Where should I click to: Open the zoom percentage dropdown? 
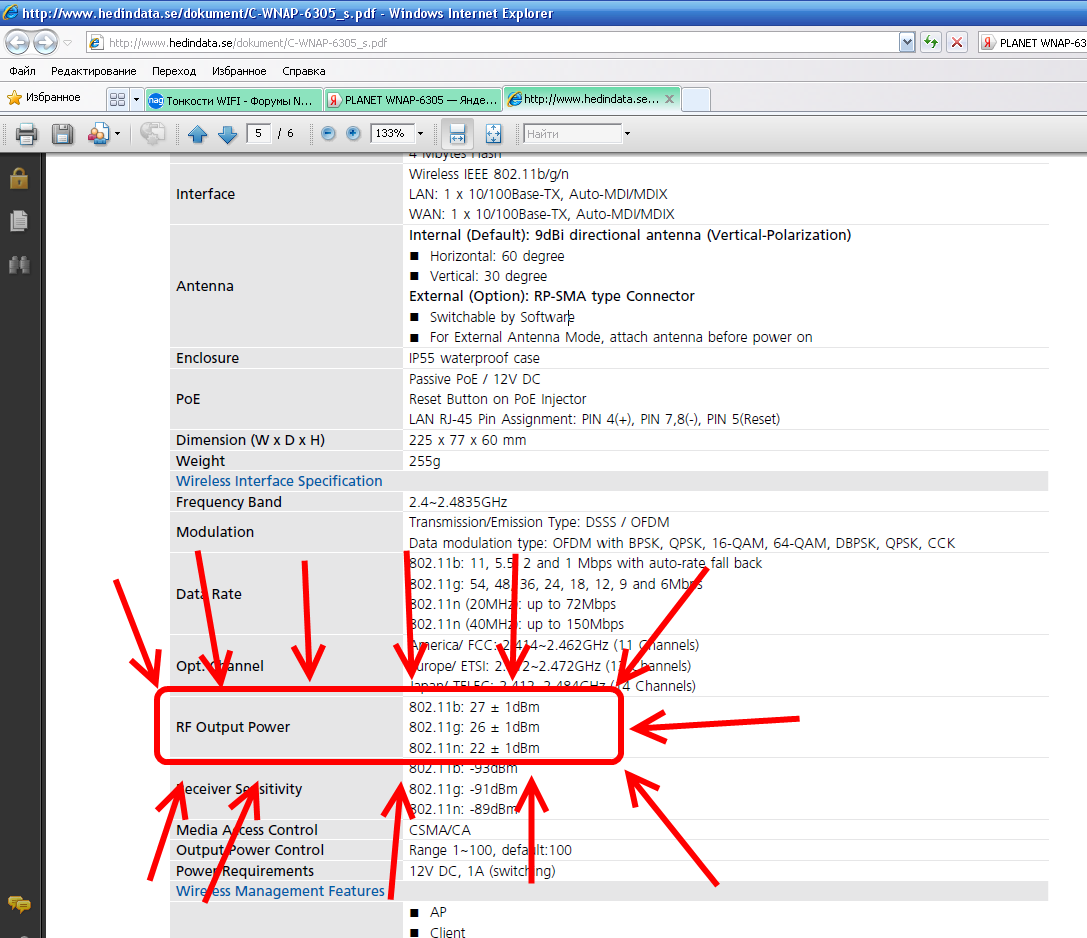click(420, 133)
